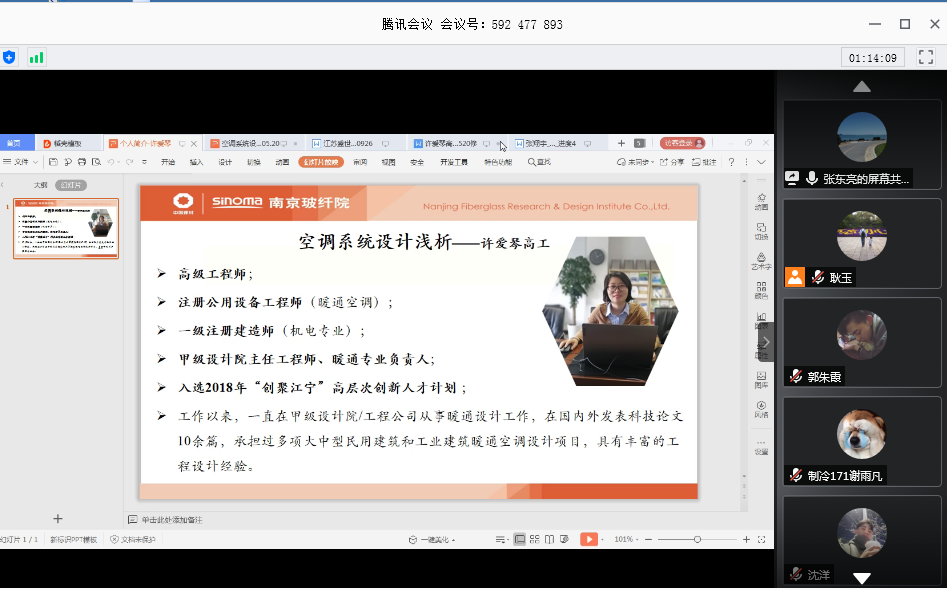This screenshot has height=590, width=947.
Task: Add a new slide with plus icon
Action: 57,518
